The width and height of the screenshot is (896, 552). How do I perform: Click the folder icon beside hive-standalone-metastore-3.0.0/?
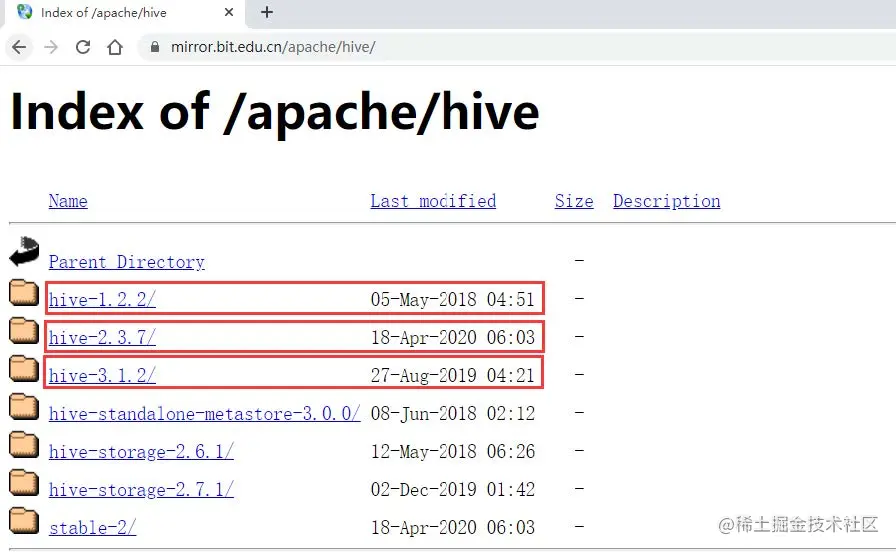point(24,407)
